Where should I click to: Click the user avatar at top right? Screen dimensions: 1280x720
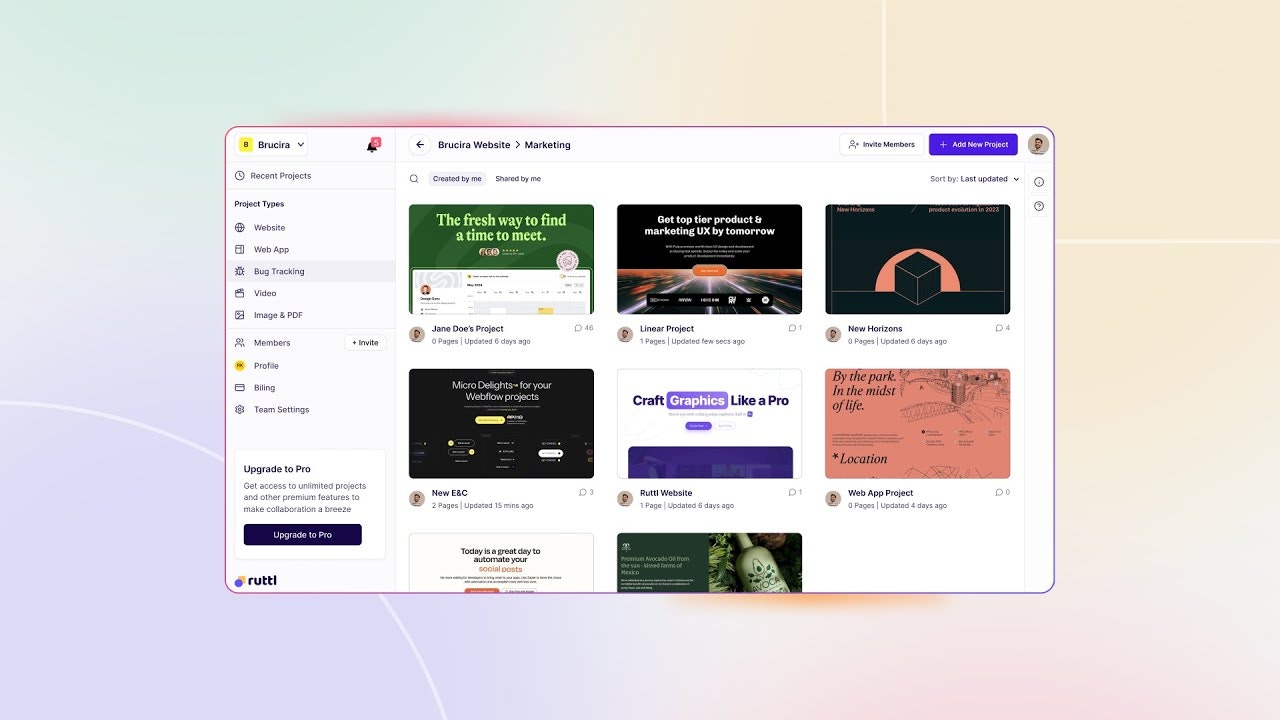click(x=1038, y=144)
